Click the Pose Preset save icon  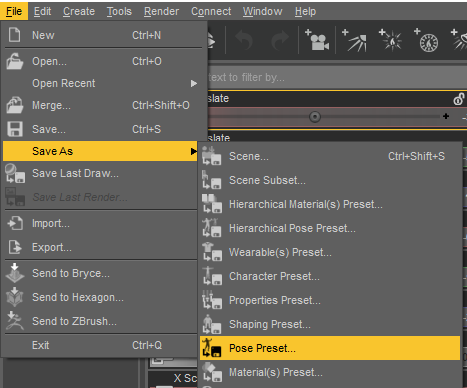pos(212,348)
